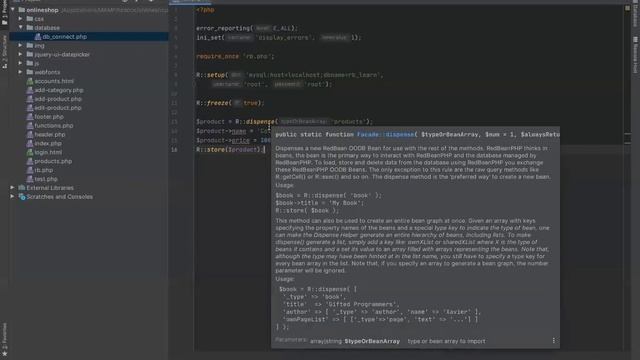The width and height of the screenshot is (640, 360).
Task: Select add-product.php in project tree
Action: 58,99
